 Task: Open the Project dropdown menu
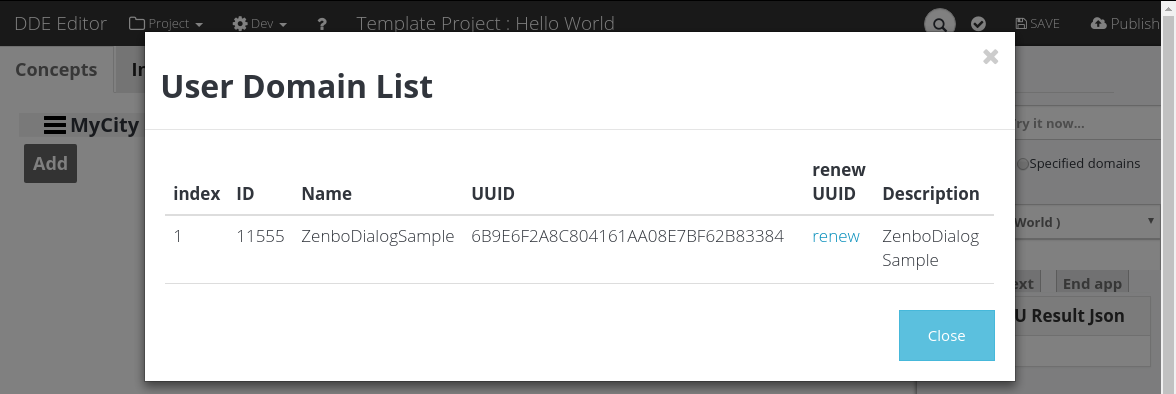click(166, 24)
